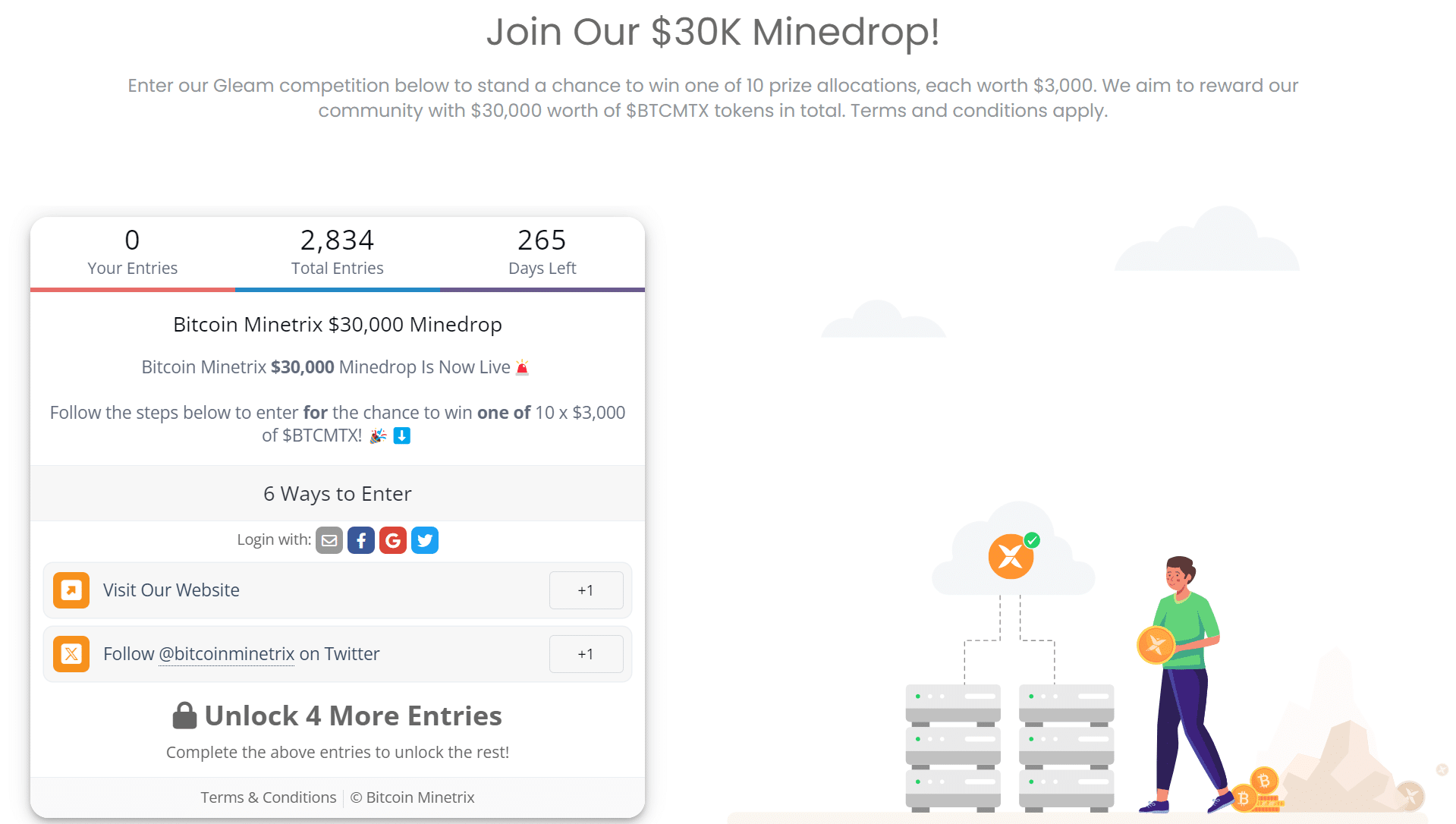Viewport: 1456px width, 824px height.
Task: Expand the 6 Ways to Enter section
Action: point(337,493)
